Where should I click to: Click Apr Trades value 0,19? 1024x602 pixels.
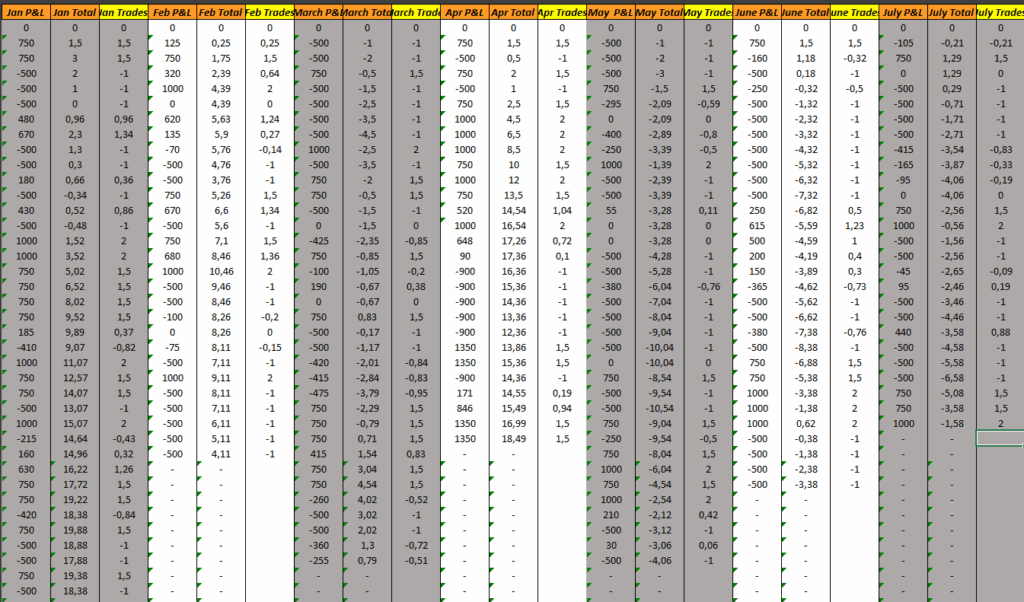point(562,393)
